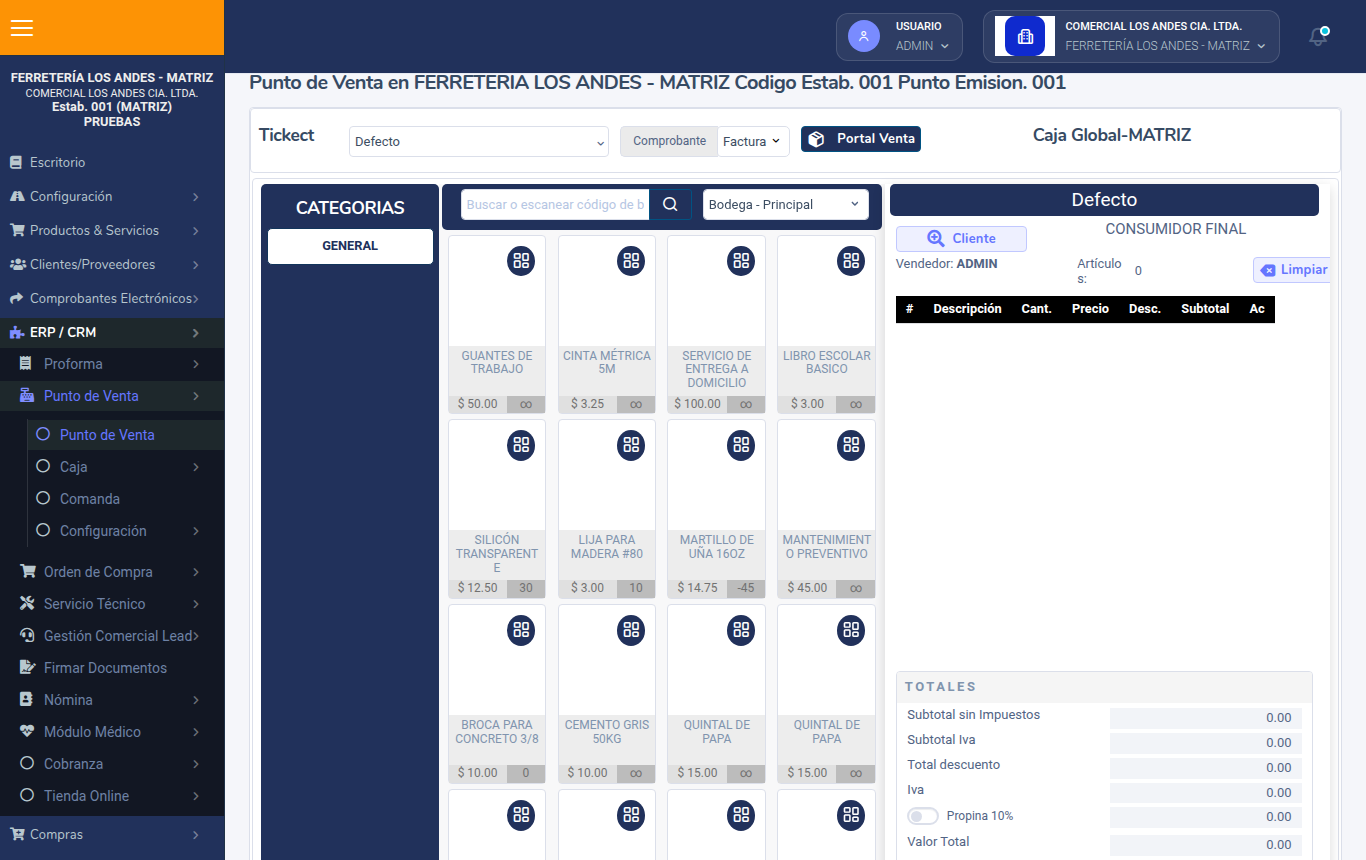Open options icon on SILICÓN TRANSPARENTE card

520,445
